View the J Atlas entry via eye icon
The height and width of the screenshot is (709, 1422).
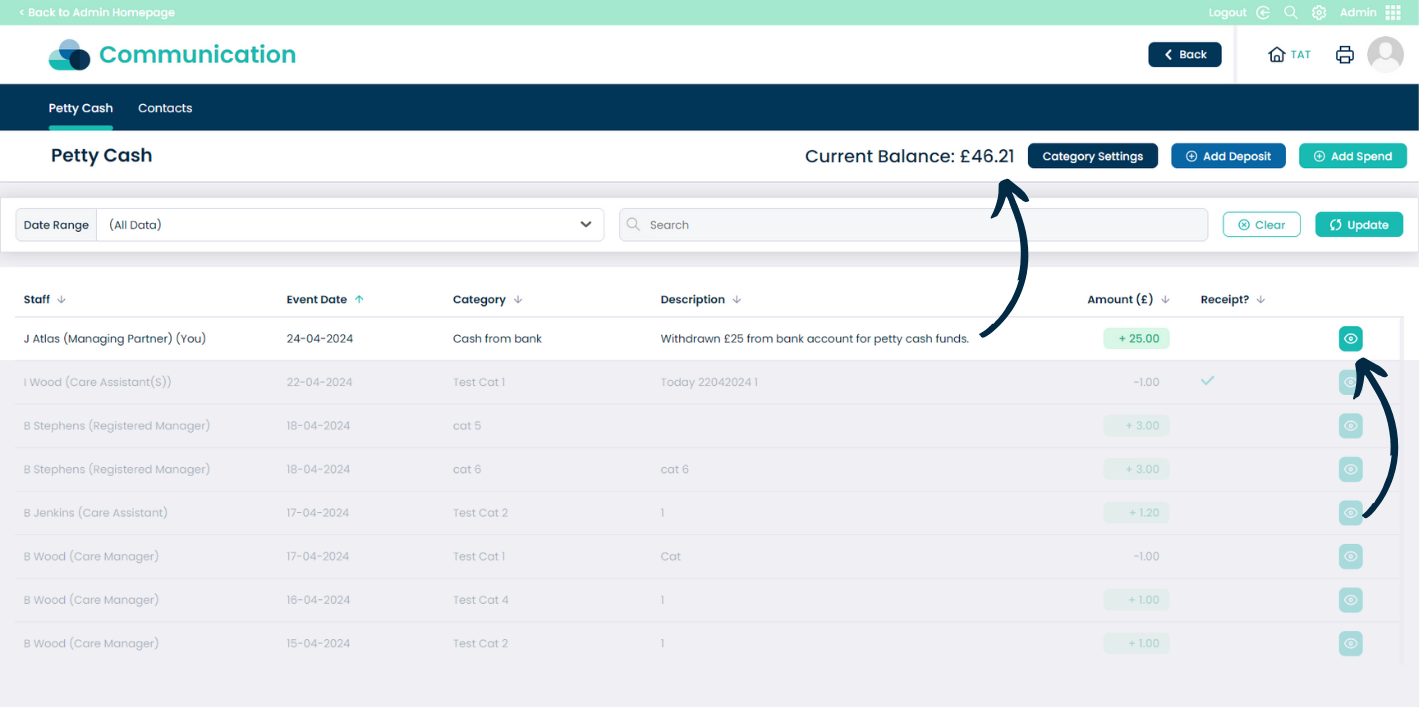[1351, 339]
